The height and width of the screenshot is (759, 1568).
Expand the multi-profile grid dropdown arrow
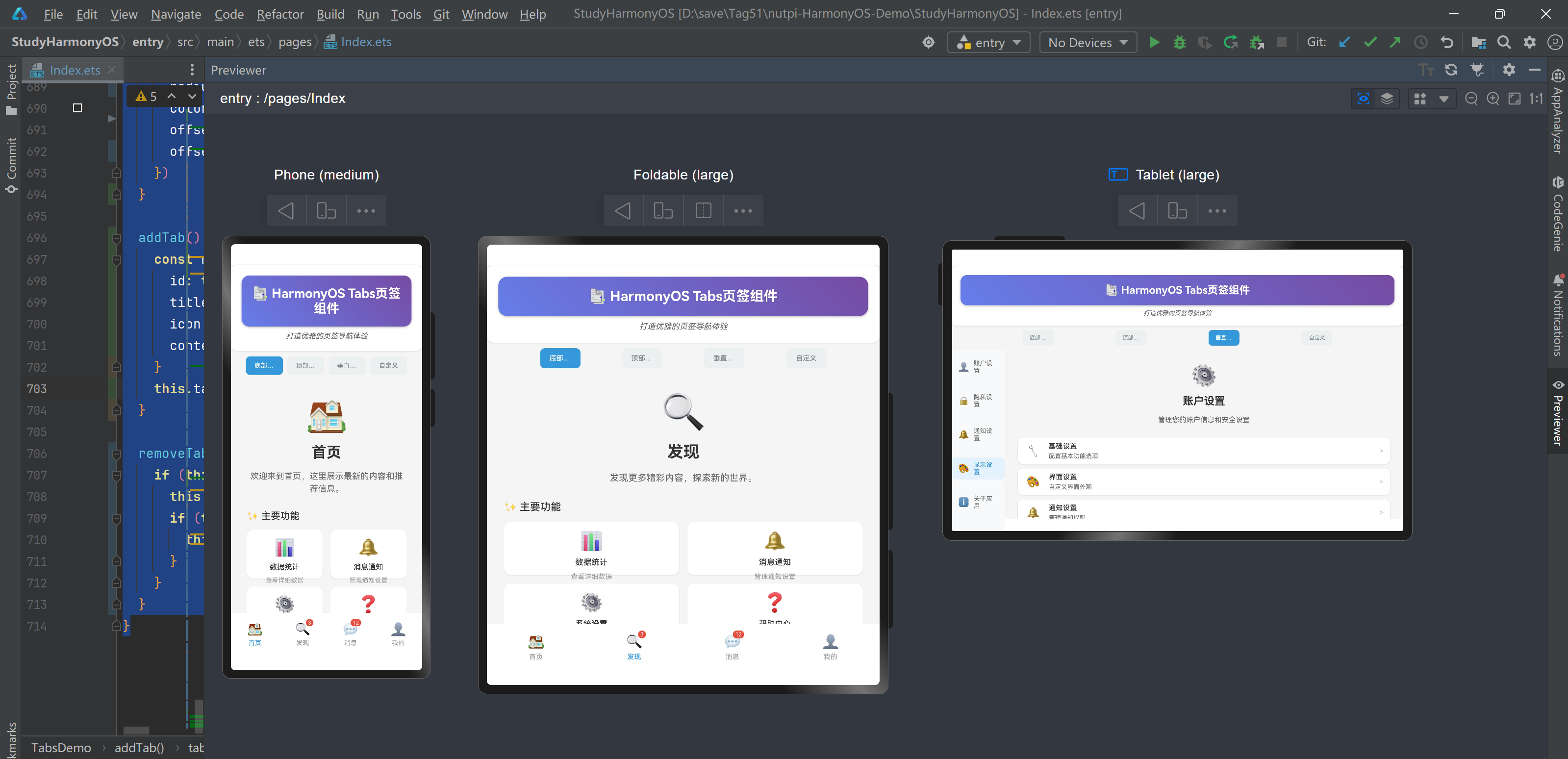tap(1443, 99)
